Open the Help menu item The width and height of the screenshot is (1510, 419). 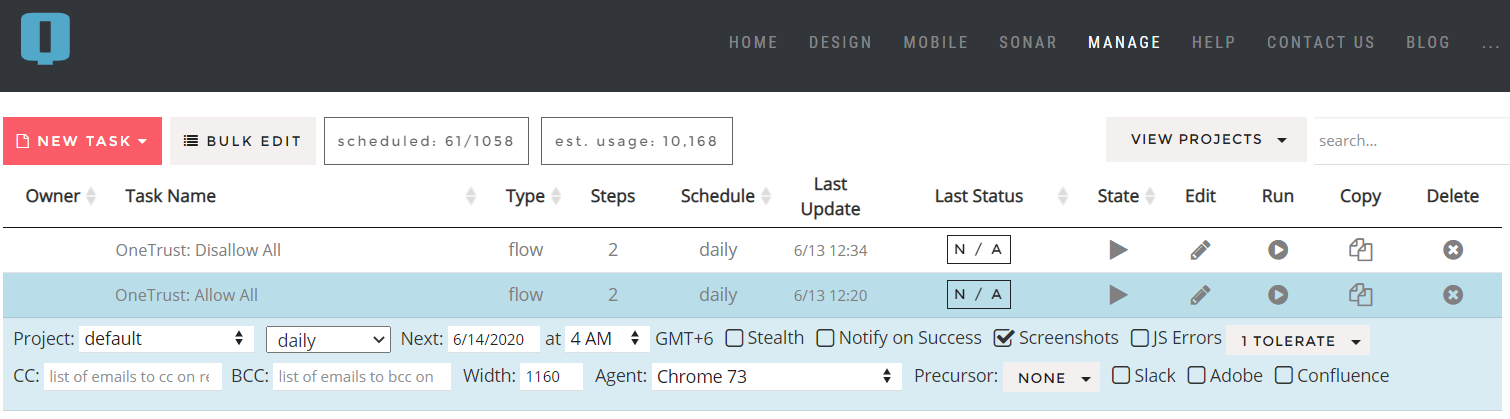[x=1214, y=42]
